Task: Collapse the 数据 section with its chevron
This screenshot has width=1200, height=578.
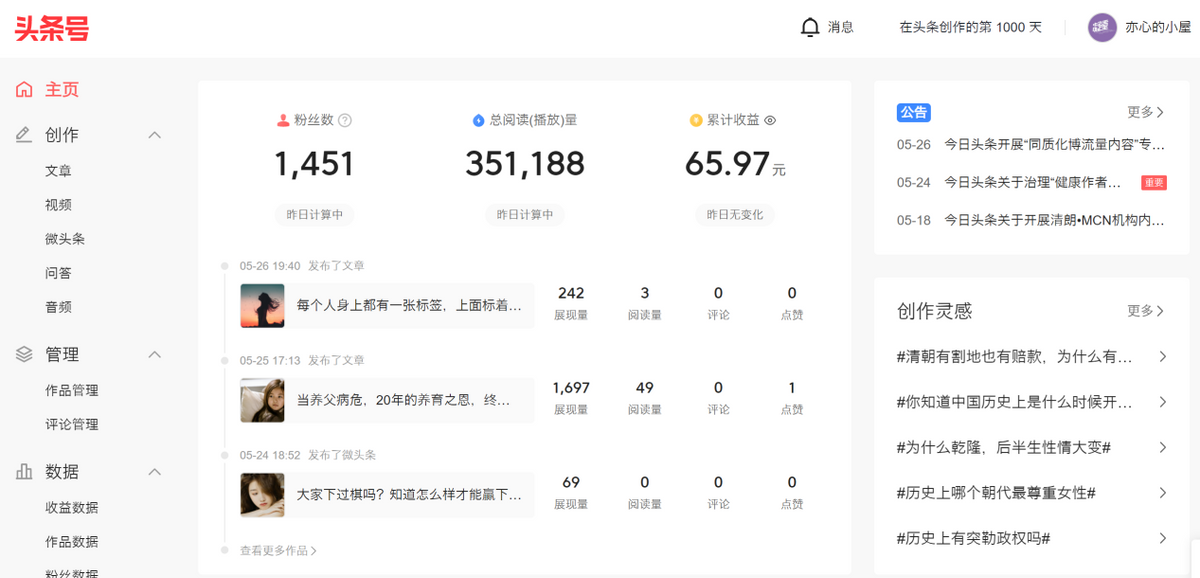Action: tap(155, 471)
